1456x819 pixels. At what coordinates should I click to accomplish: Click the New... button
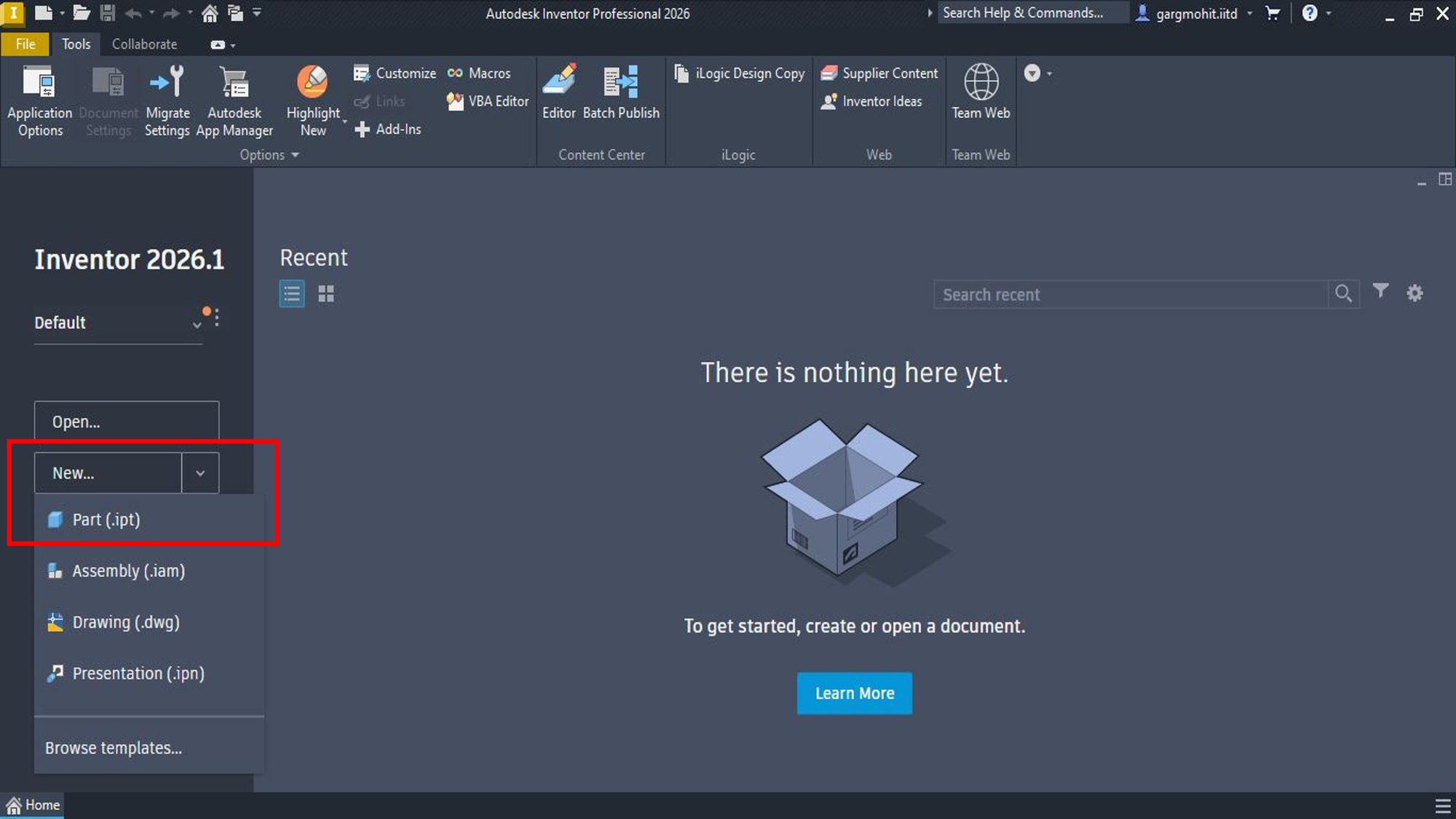pyautogui.click(x=108, y=473)
